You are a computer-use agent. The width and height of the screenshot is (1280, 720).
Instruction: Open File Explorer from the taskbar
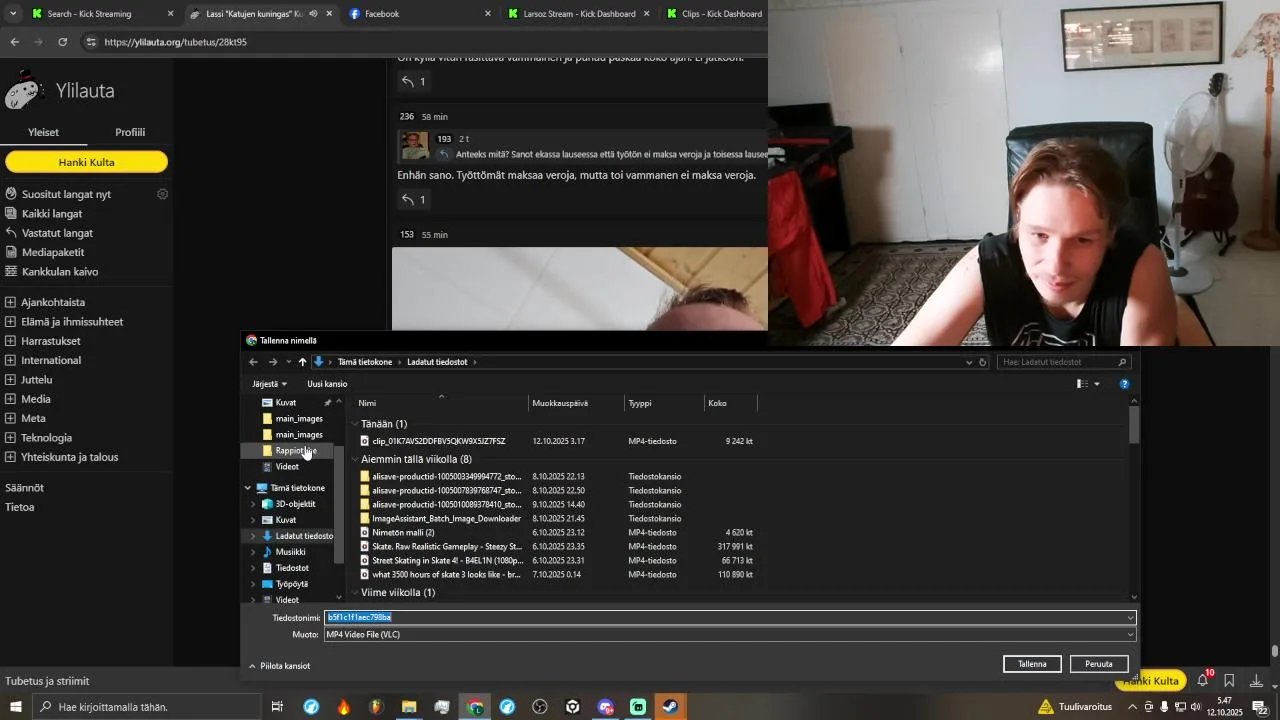click(x=409, y=707)
